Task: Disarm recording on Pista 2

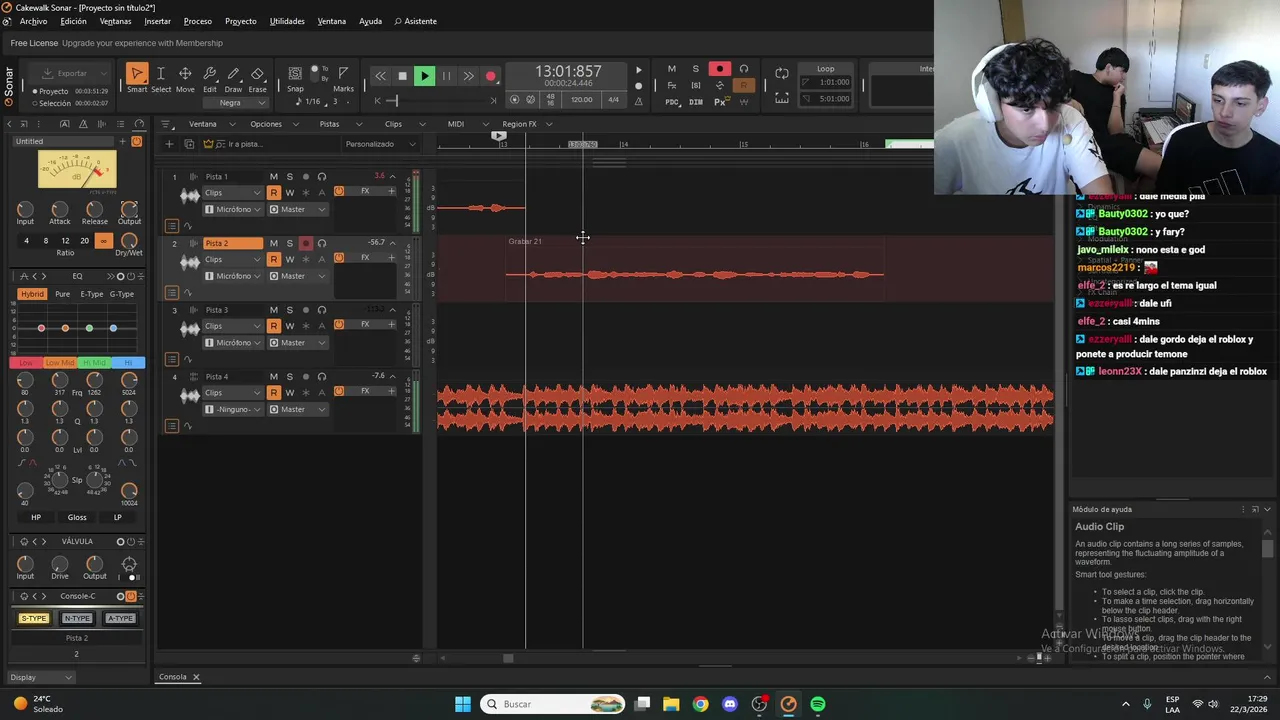Action: (306, 243)
